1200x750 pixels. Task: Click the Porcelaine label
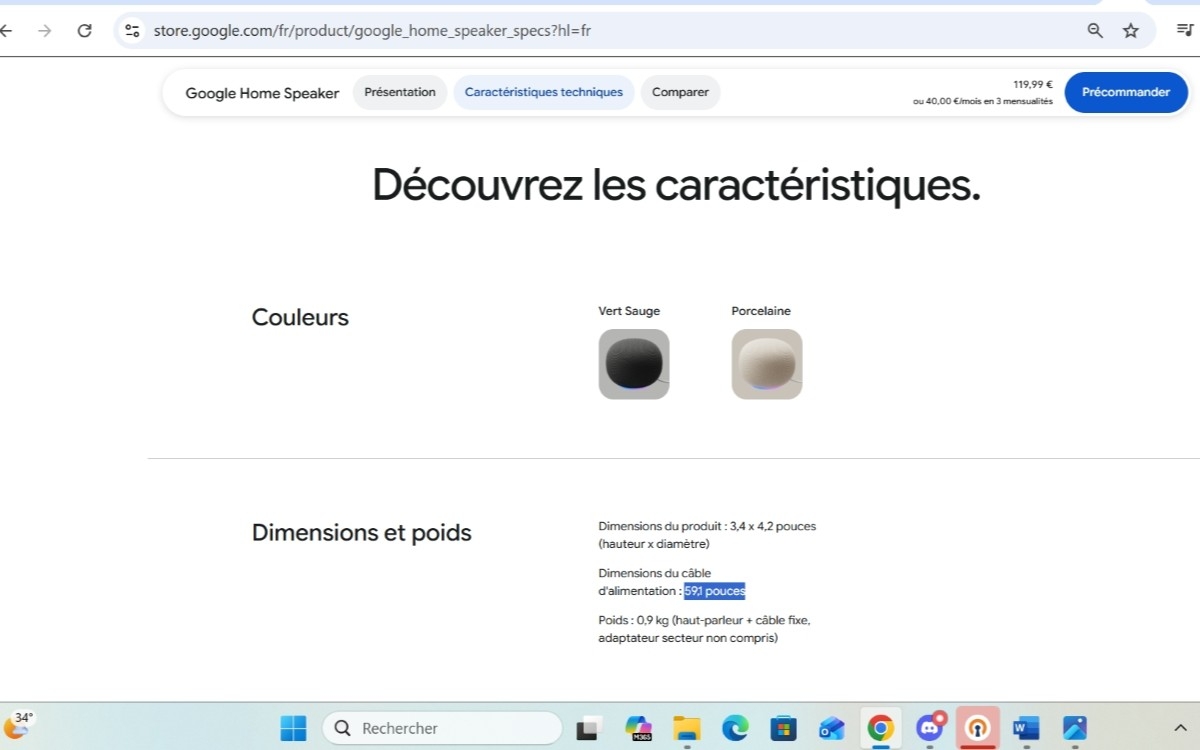[761, 311]
